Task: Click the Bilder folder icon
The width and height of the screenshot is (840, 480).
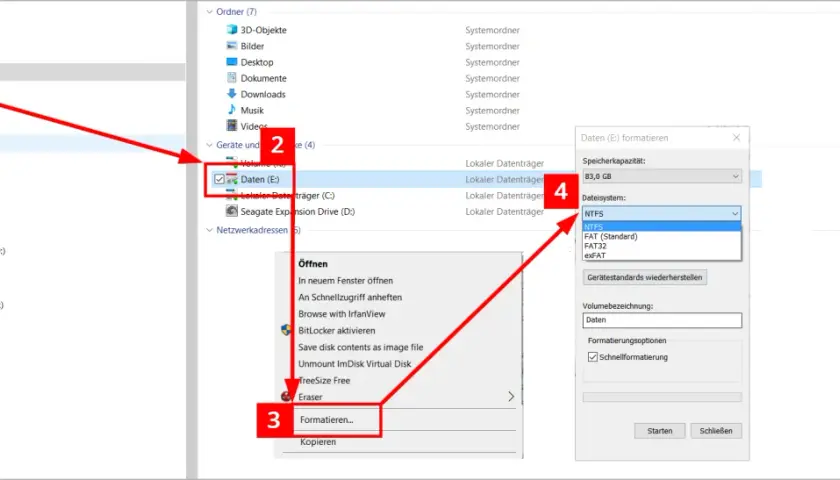Action: (x=231, y=46)
